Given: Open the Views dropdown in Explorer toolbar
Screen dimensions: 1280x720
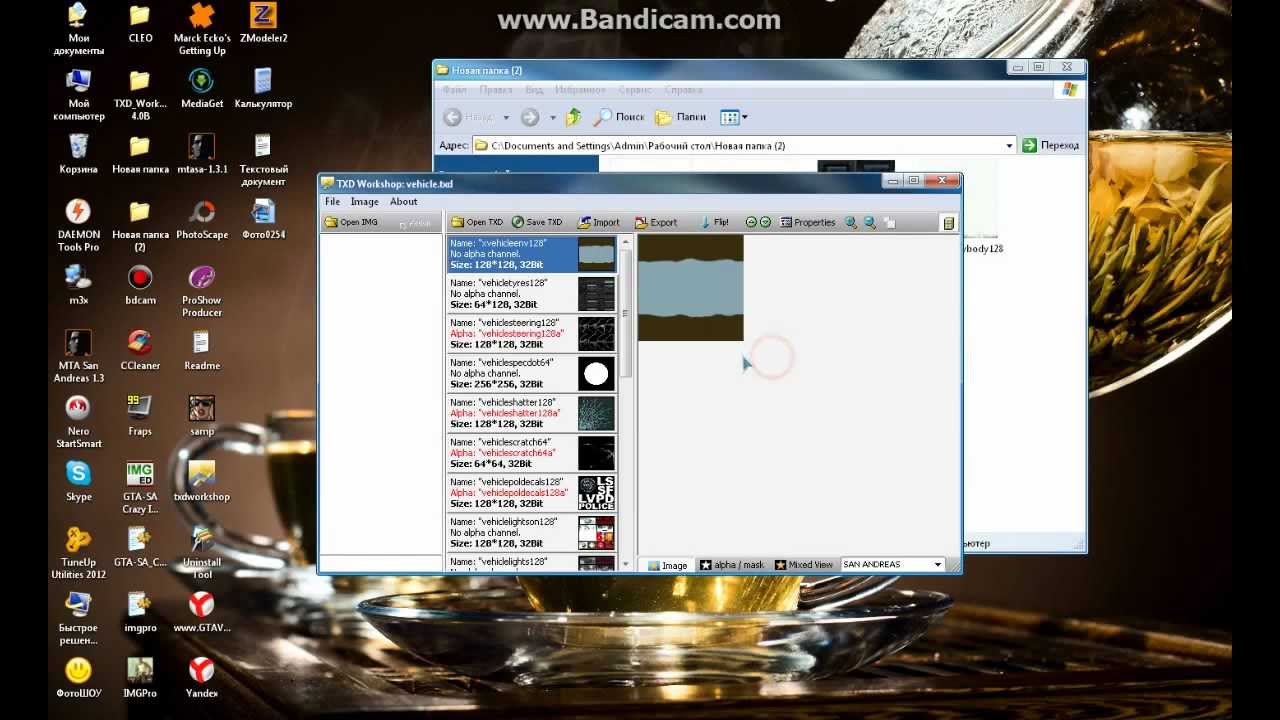Looking at the screenshot, I should tap(733, 117).
